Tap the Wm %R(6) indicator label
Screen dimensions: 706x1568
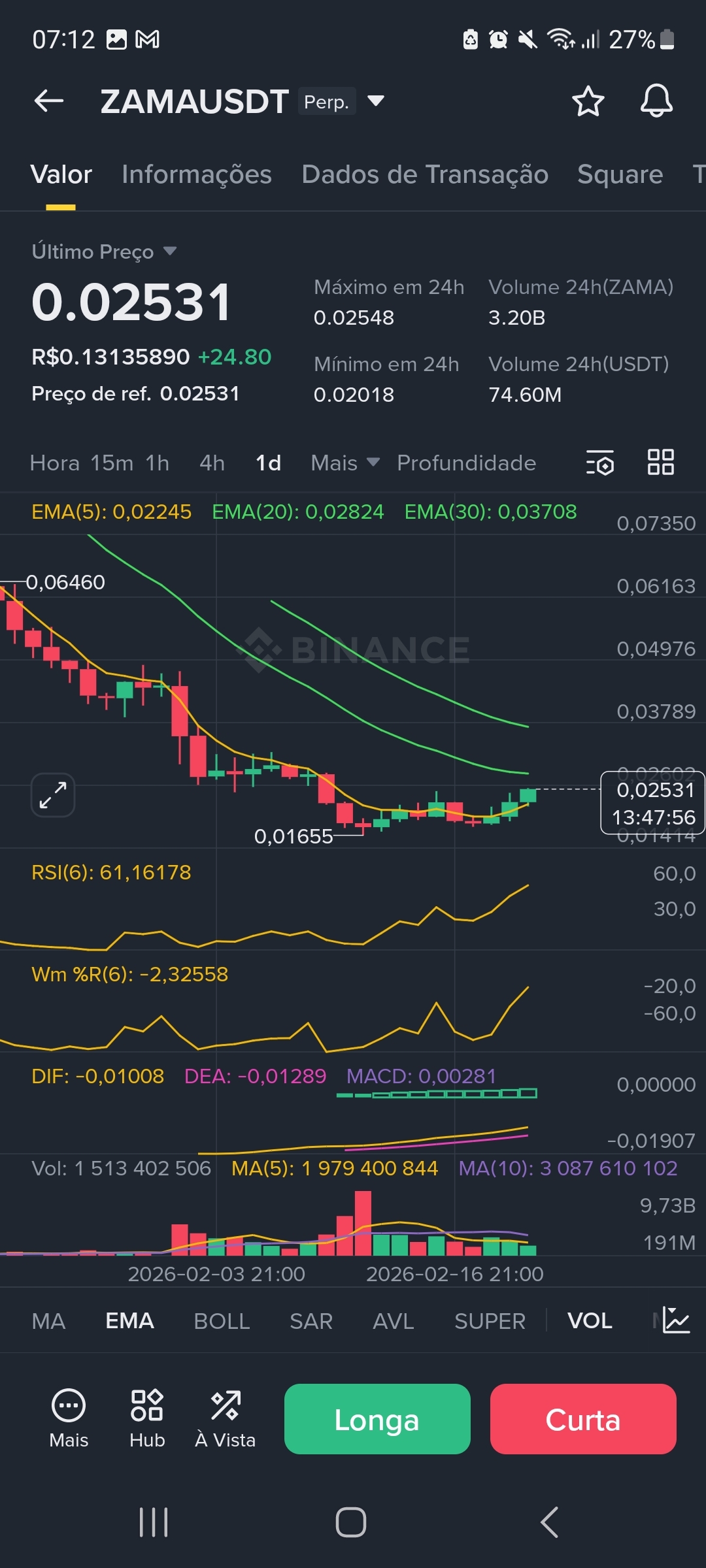[129, 974]
